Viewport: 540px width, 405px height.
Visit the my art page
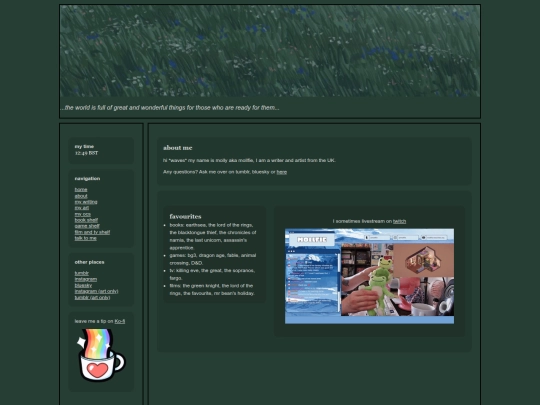click(82, 208)
